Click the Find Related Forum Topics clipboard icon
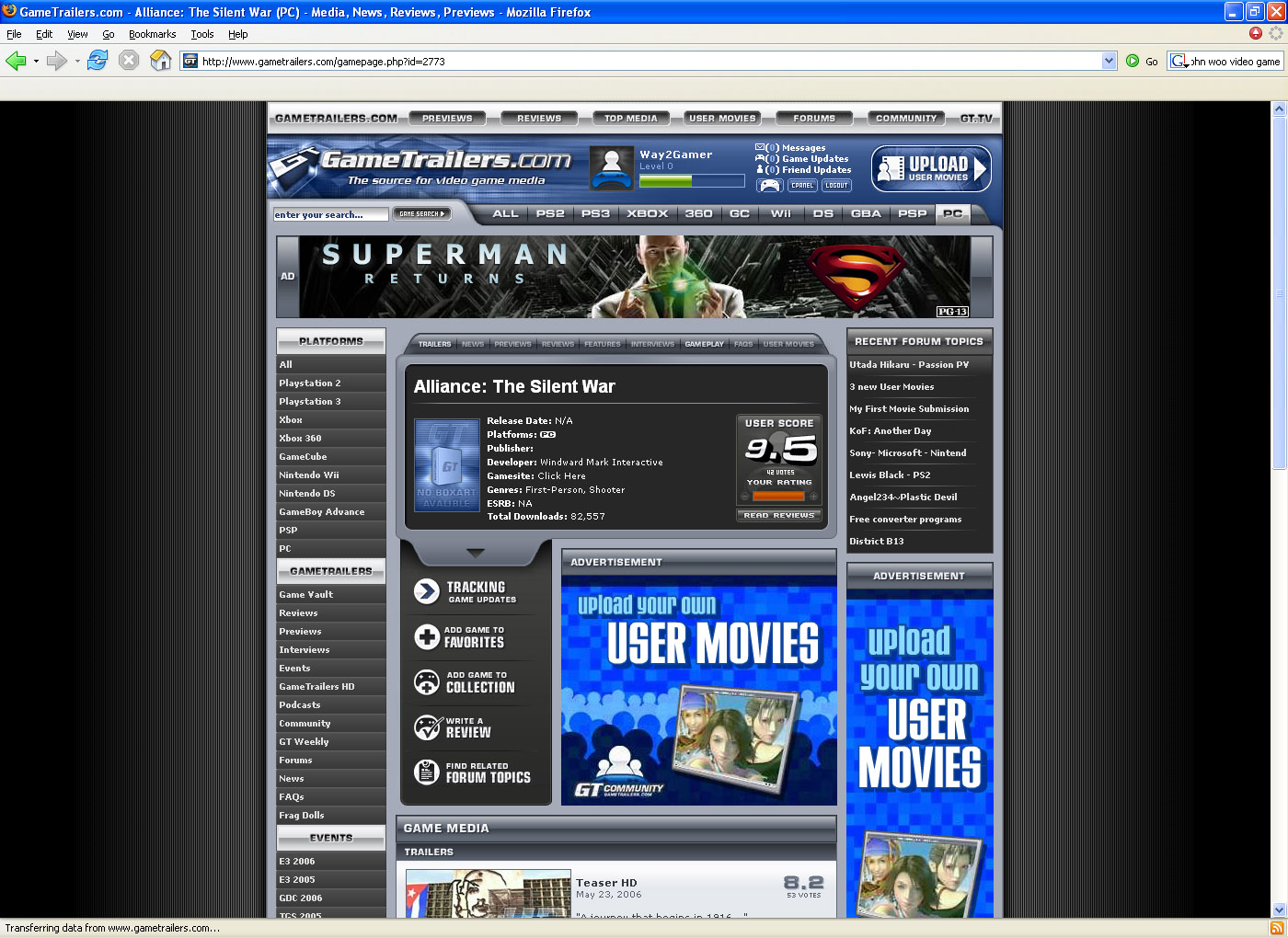Viewport: 1288px width, 938px height. coord(427,772)
